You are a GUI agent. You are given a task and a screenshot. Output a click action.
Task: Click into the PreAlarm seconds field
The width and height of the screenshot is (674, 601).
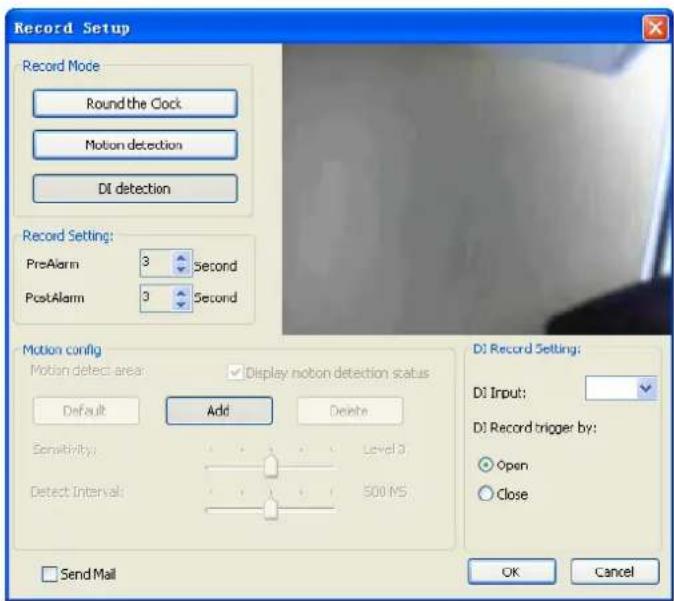point(156,263)
